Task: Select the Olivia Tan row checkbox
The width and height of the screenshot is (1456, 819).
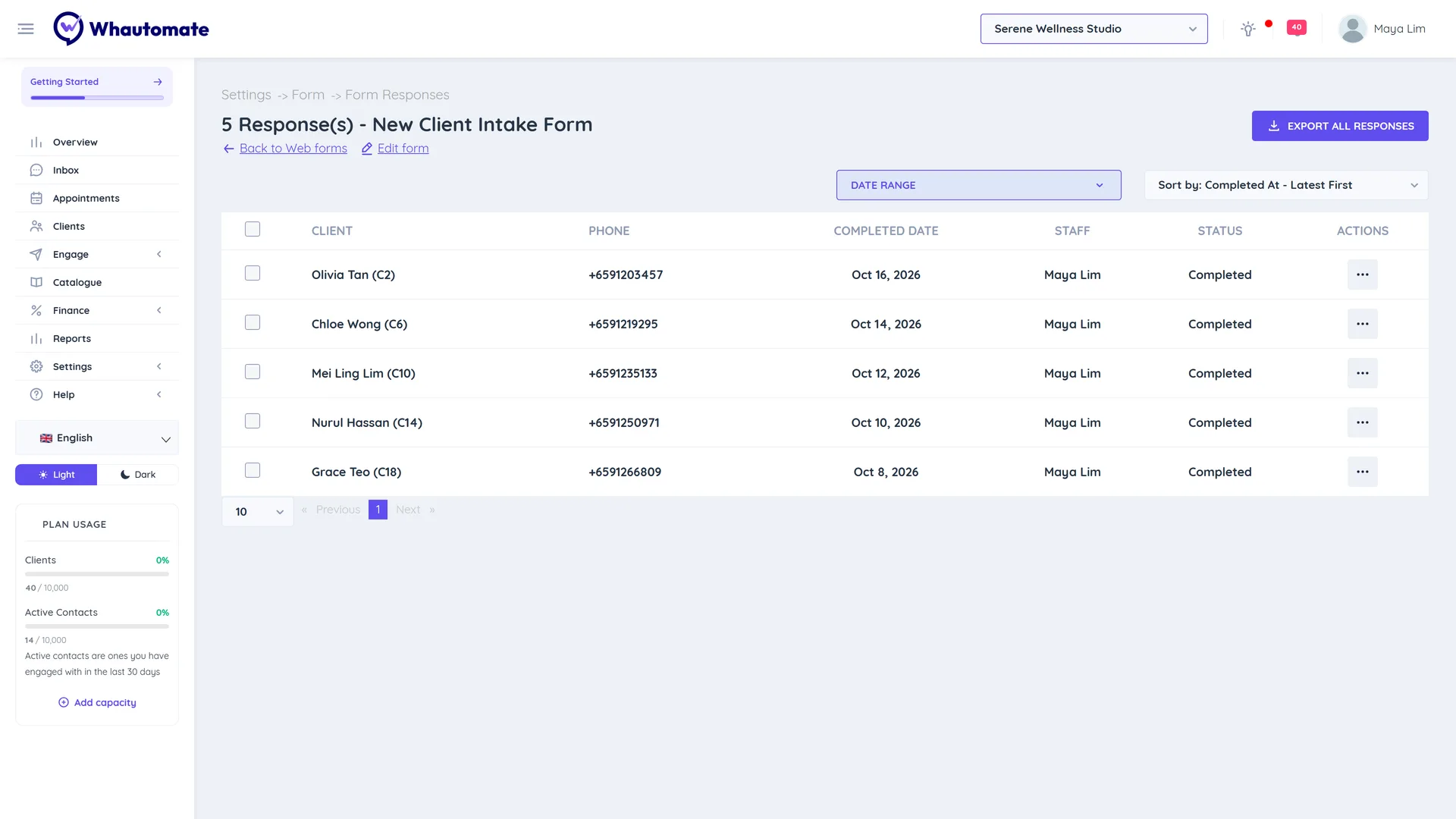Action: pos(253,273)
